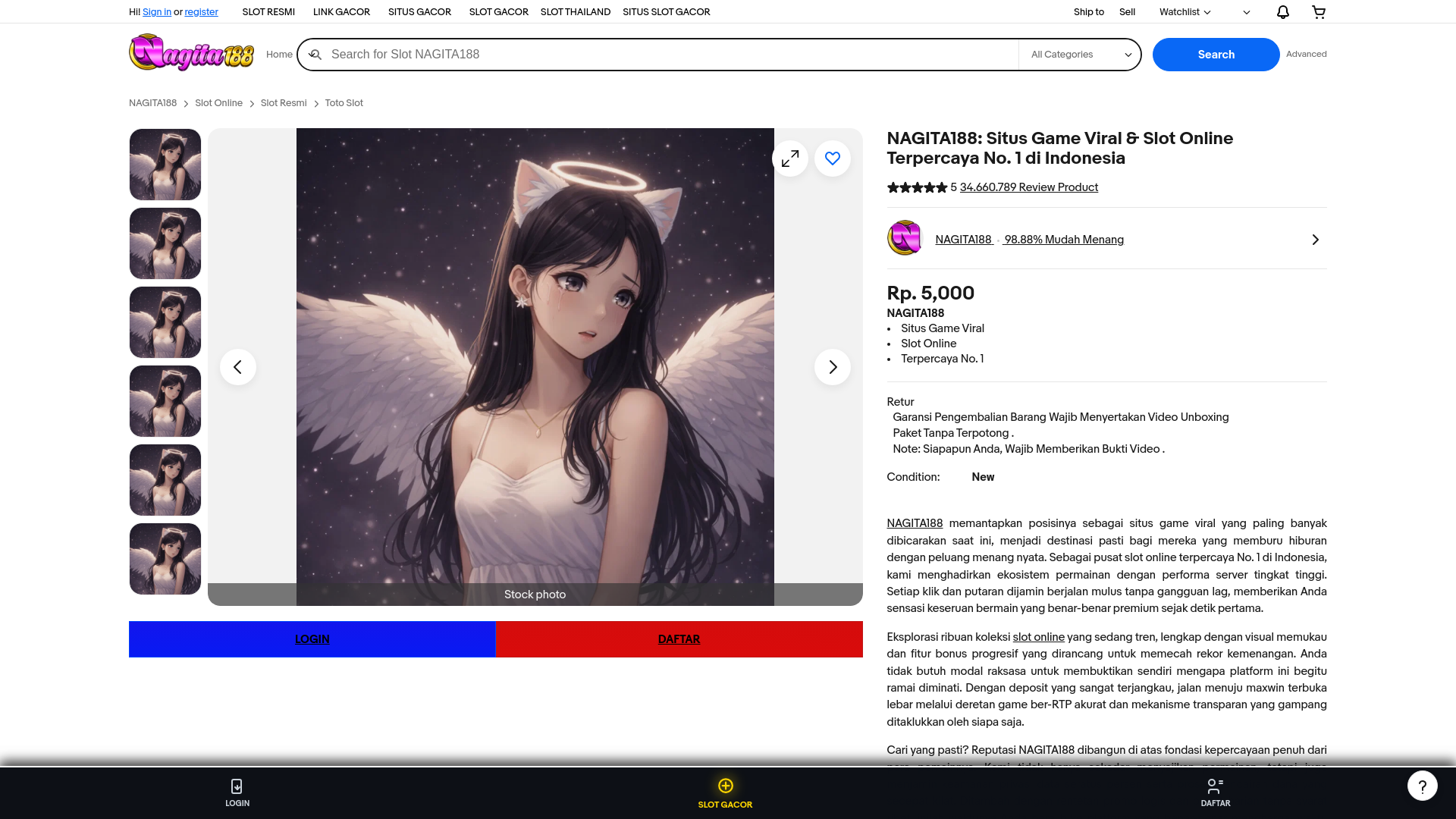Click the search magnifier icon
Image resolution: width=1456 pixels, height=819 pixels.
[315, 55]
